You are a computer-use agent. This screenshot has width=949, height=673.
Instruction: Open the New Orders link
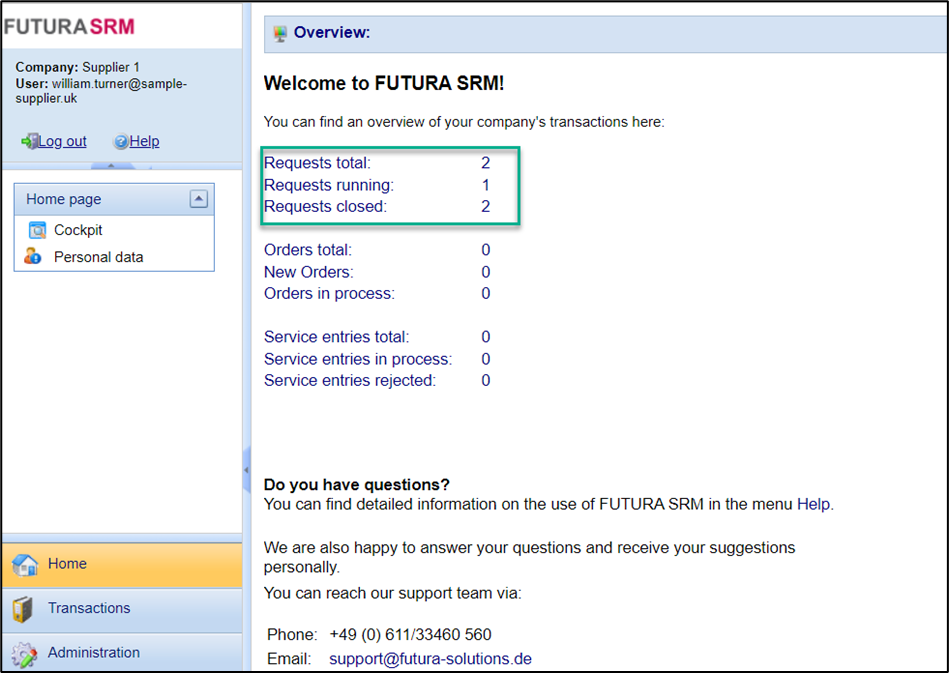(308, 272)
